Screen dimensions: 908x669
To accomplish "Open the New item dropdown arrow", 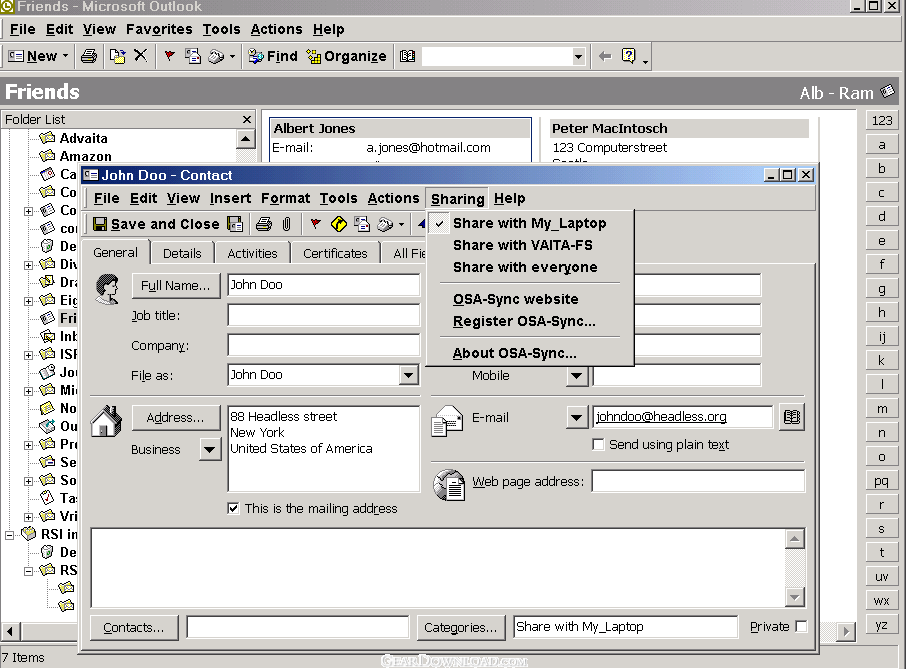I will coord(65,56).
